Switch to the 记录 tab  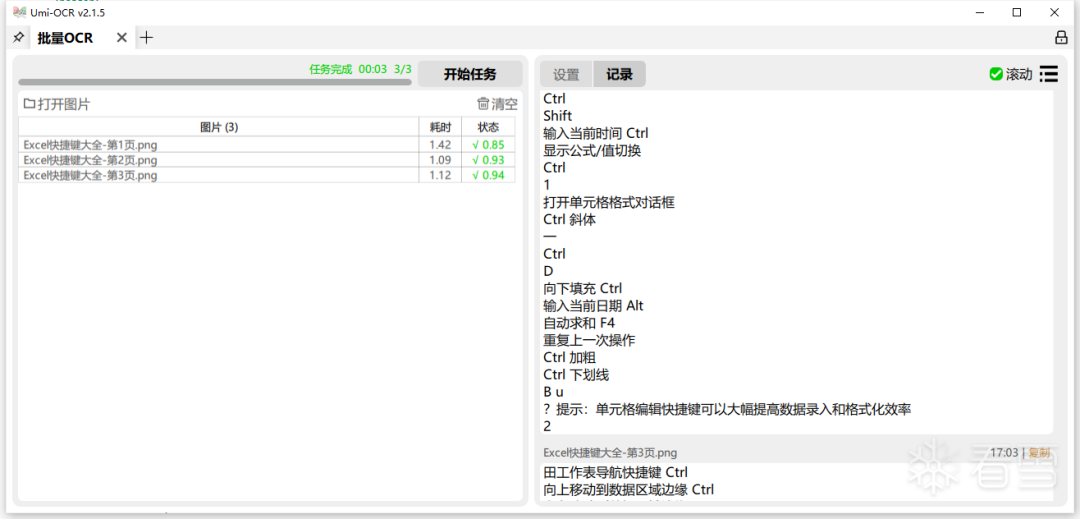point(619,74)
